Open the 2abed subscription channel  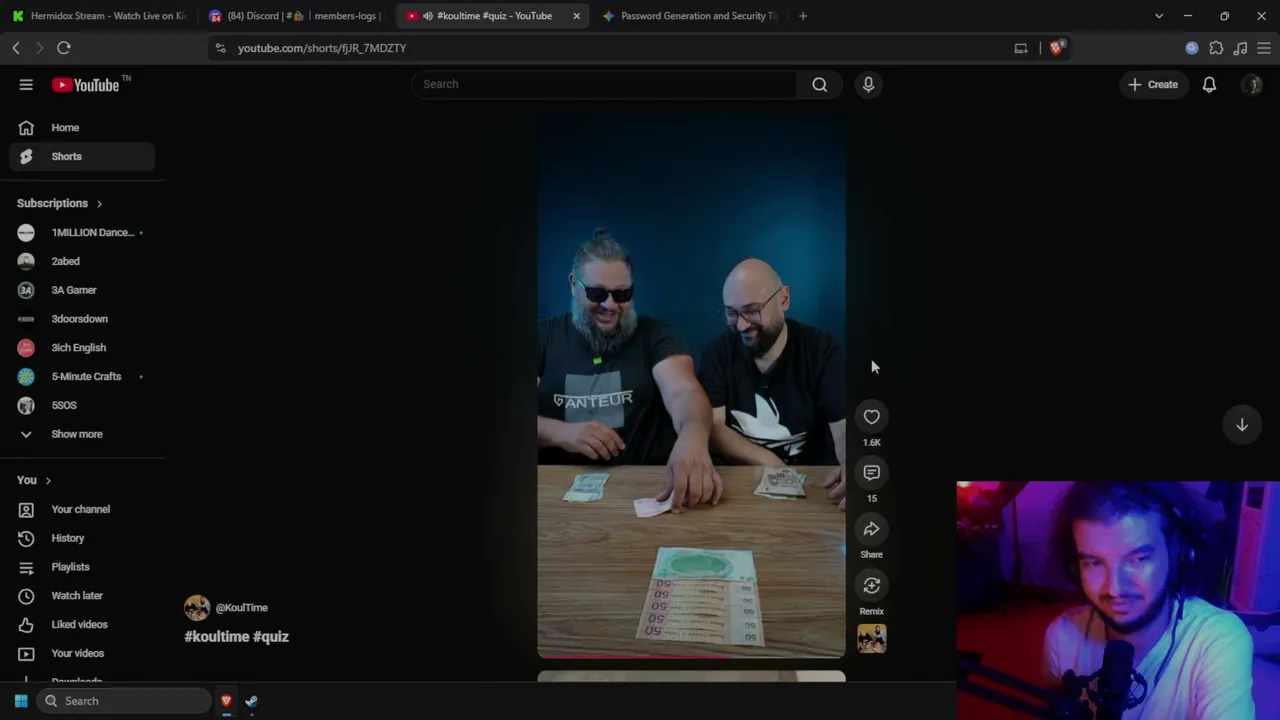click(x=82, y=261)
